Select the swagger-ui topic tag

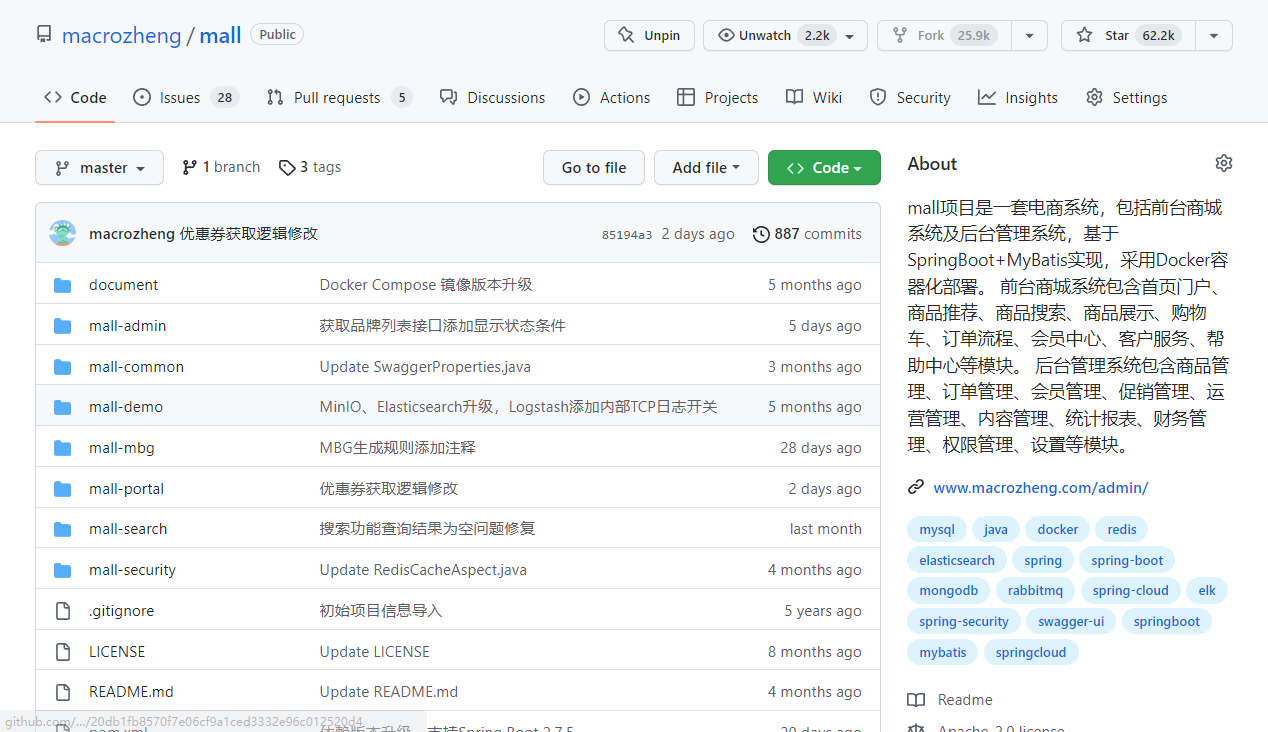(x=1071, y=621)
